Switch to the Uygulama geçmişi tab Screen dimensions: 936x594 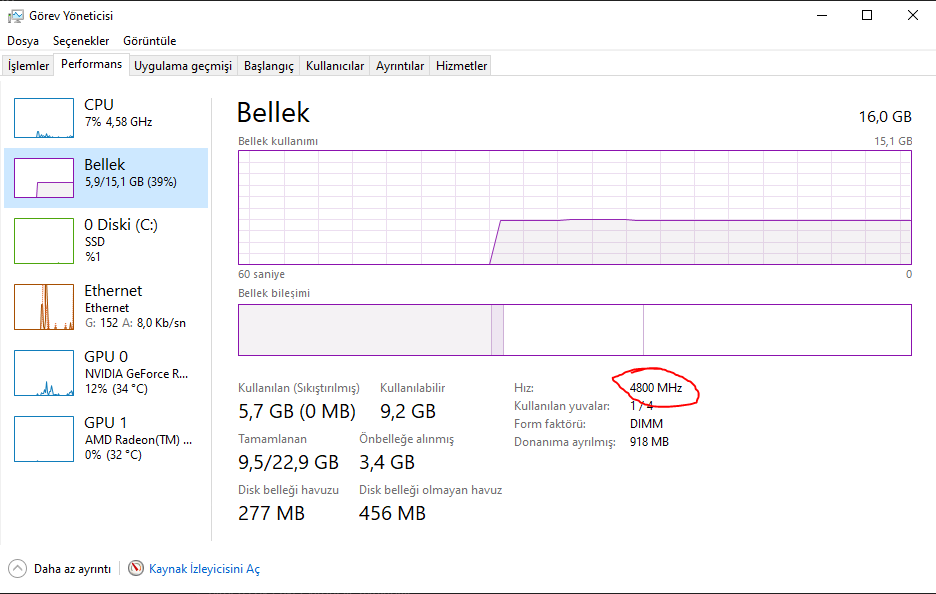[x=183, y=66]
